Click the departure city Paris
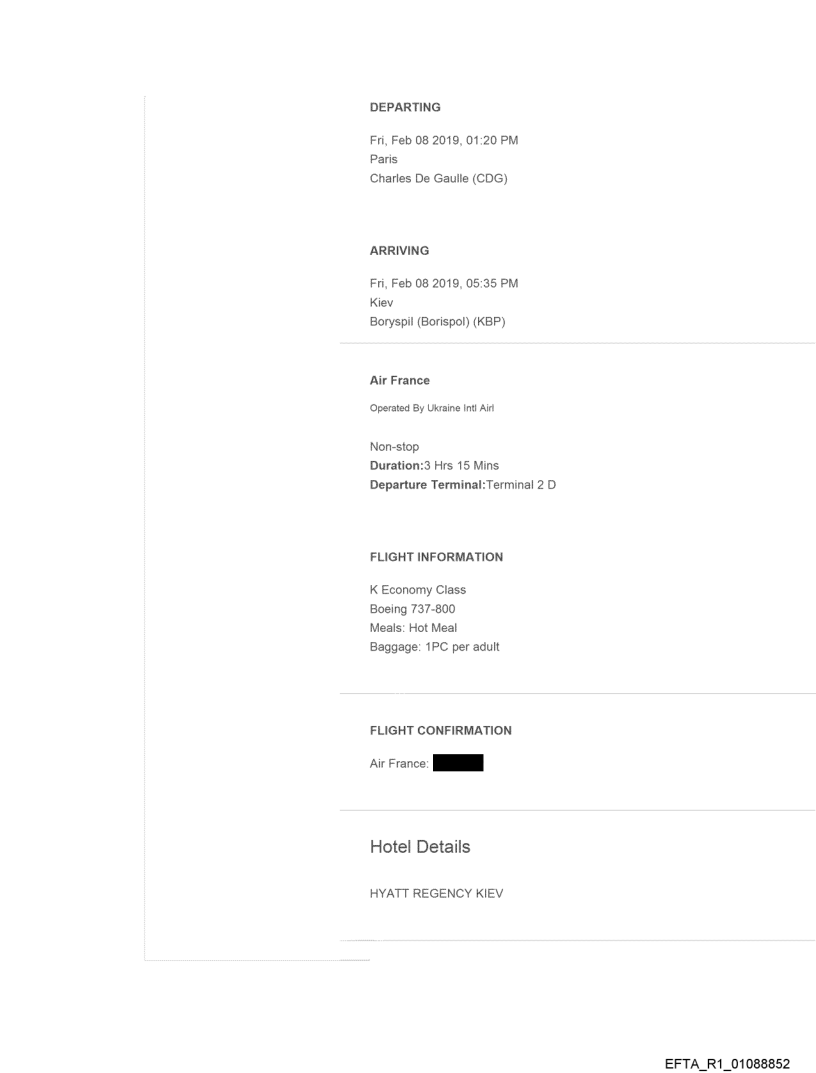 384,158
